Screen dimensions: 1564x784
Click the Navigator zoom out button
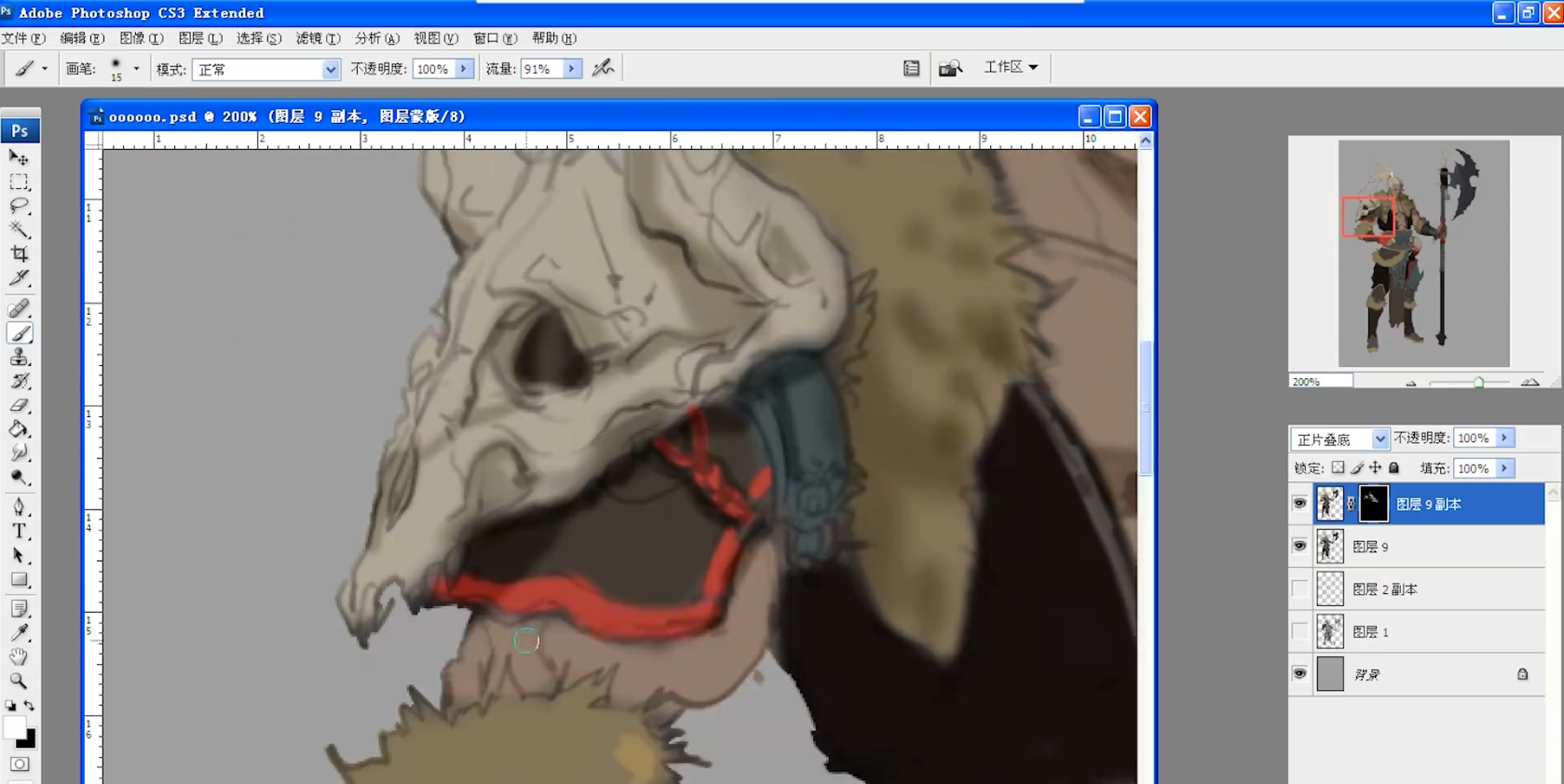click(1411, 383)
